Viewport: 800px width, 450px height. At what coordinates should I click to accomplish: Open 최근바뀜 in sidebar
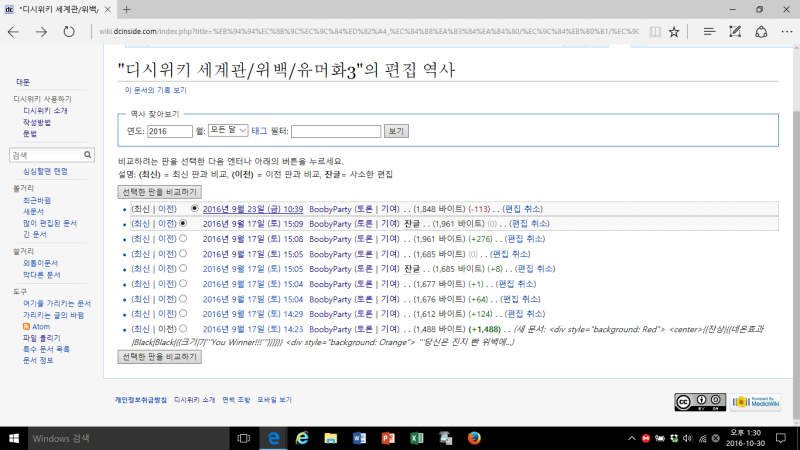(x=37, y=201)
